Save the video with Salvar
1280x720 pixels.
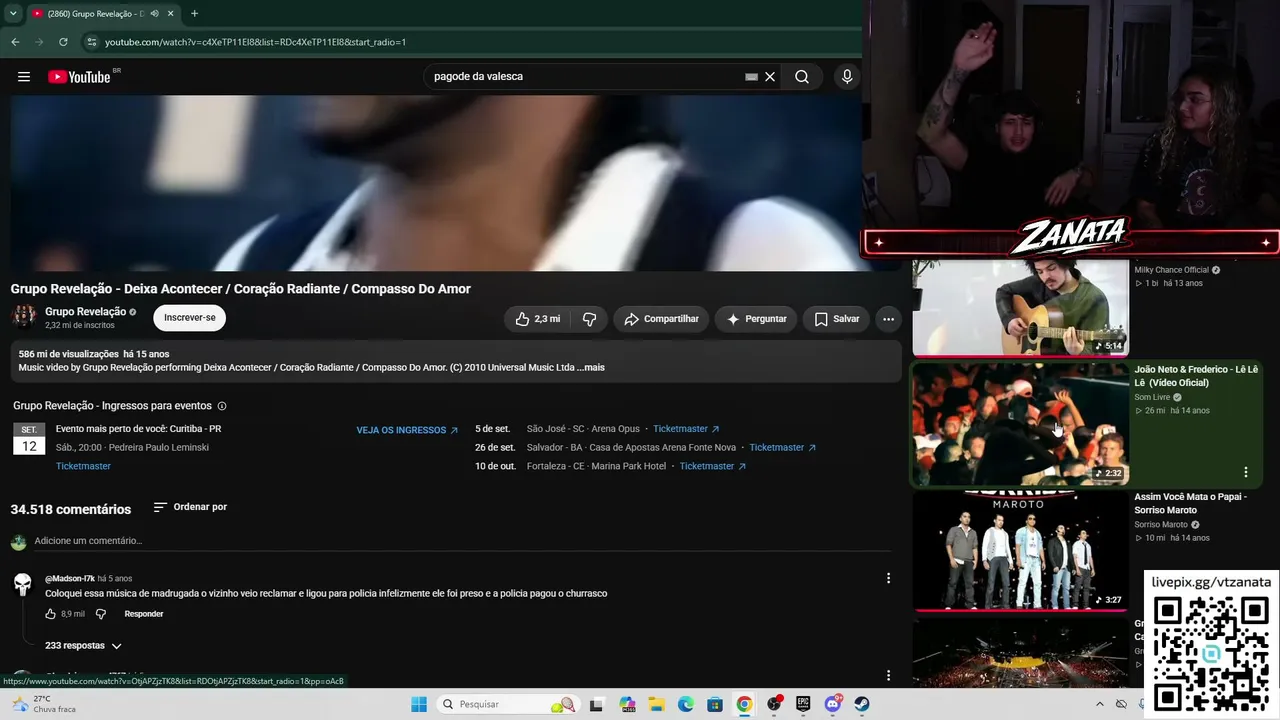tap(836, 319)
